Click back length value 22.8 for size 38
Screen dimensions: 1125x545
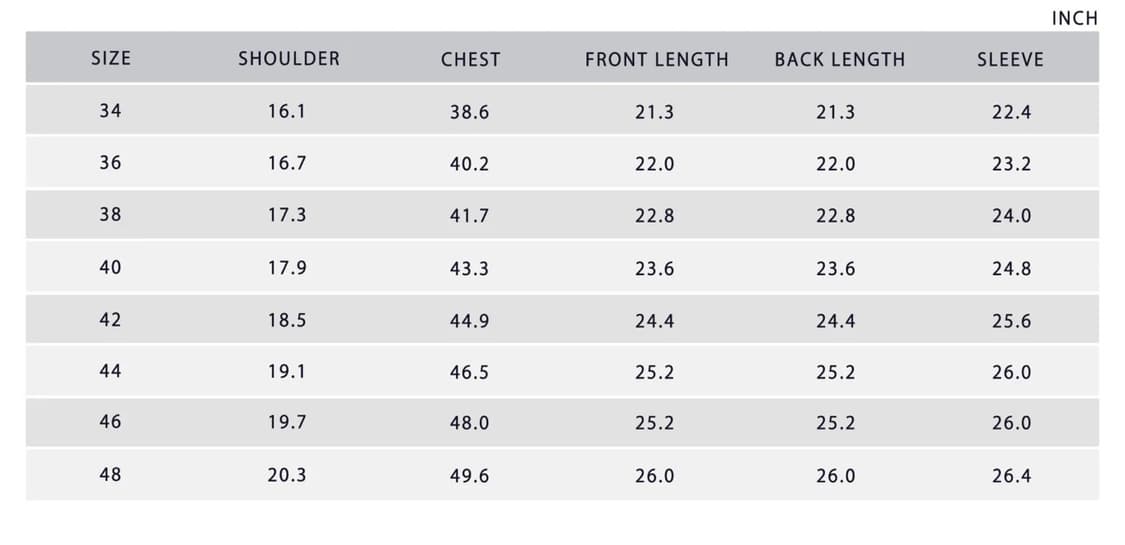[835, 215]
